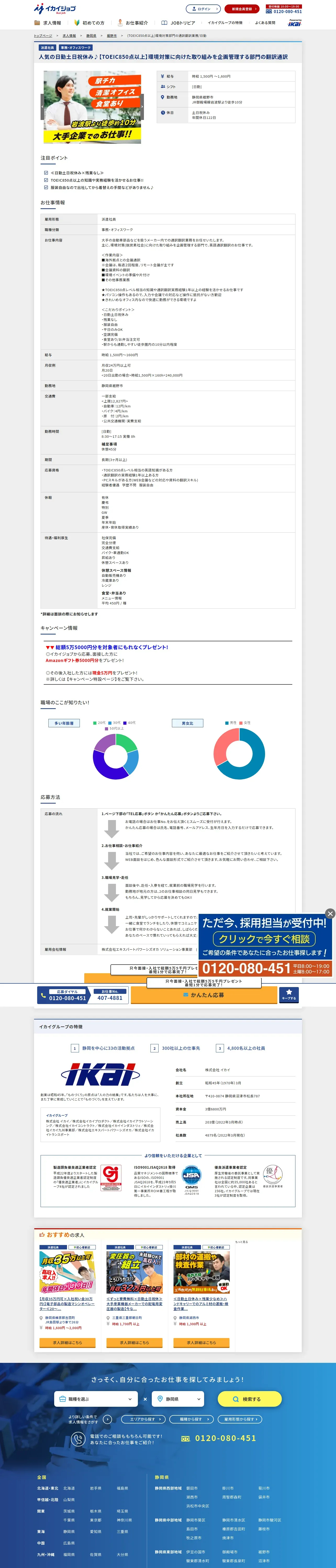Image resolution: width=336 pixels, height=1568 pixels.
Task: Click the JSA QMS certification logo
Action: [x=192, y=1180]
